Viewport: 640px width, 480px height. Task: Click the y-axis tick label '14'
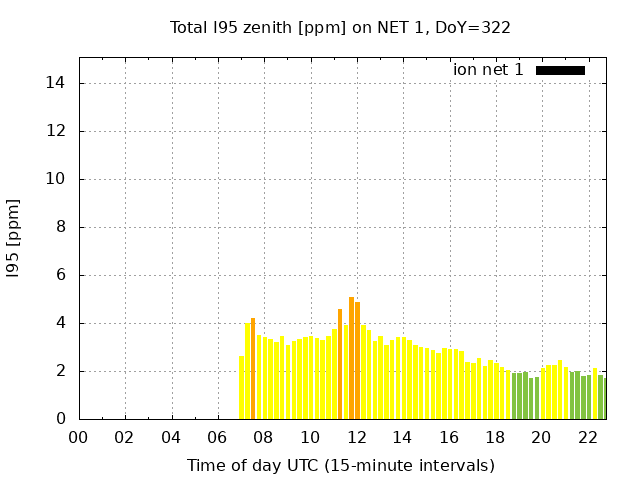[x=57, y=83]
